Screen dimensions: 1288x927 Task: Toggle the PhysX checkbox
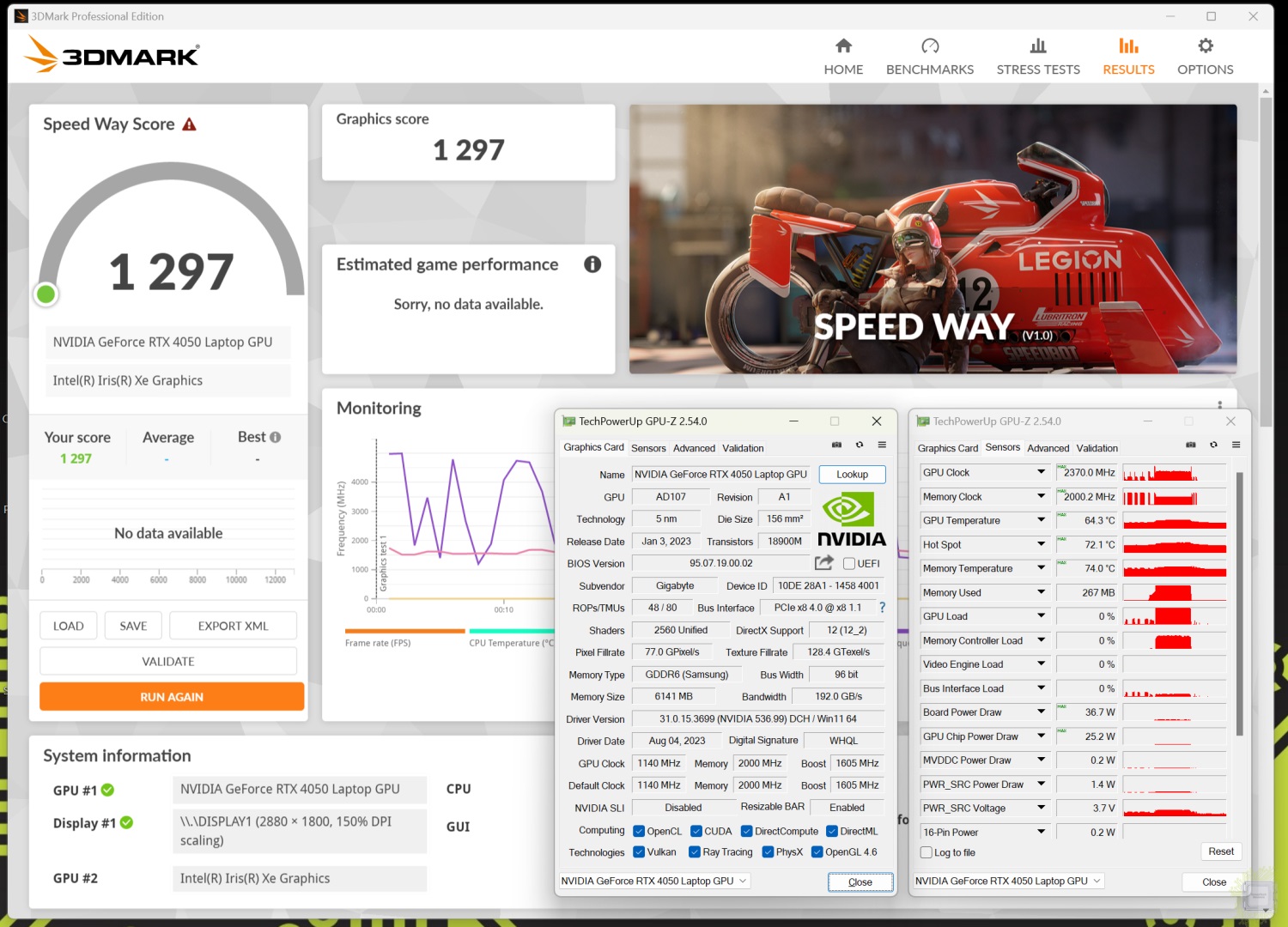coord(768,851)
